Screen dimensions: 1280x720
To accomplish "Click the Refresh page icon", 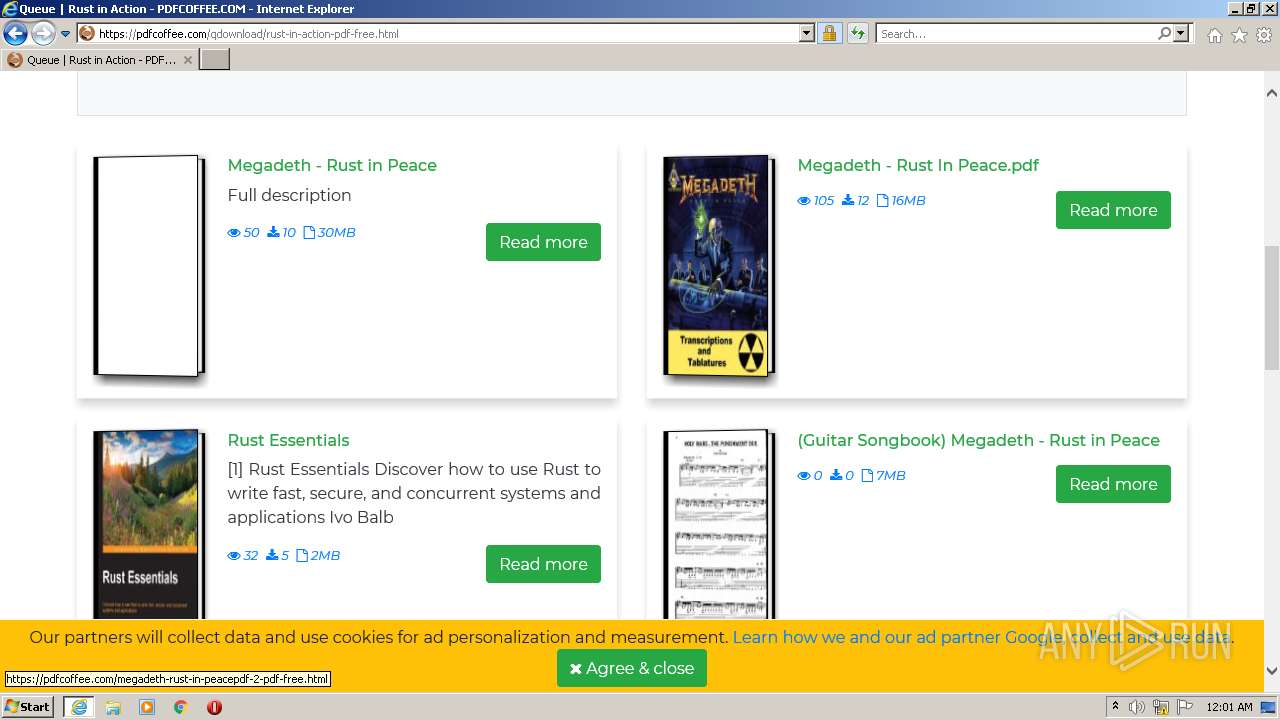I will [858, 33].
